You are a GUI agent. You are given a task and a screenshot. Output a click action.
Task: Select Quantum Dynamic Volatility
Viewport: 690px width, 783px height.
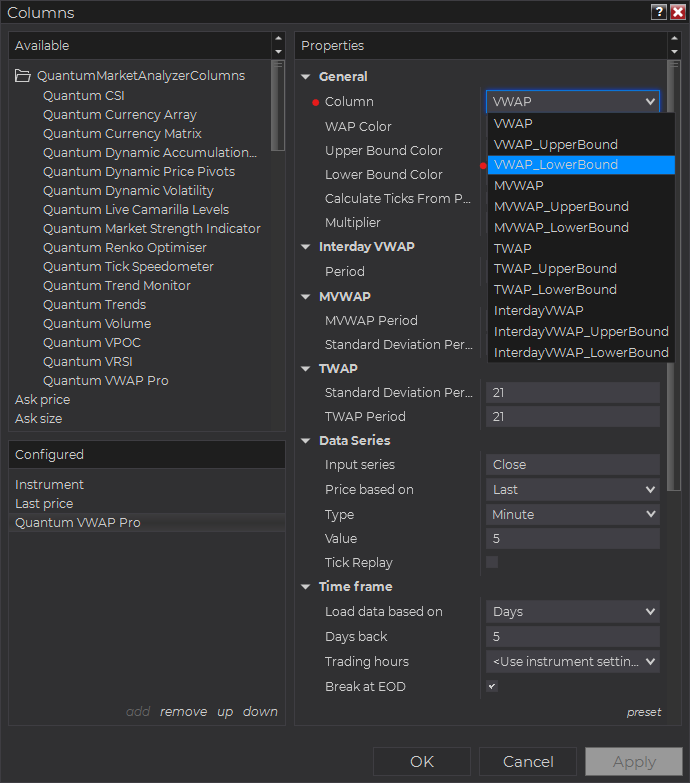(x=128, y=191)
